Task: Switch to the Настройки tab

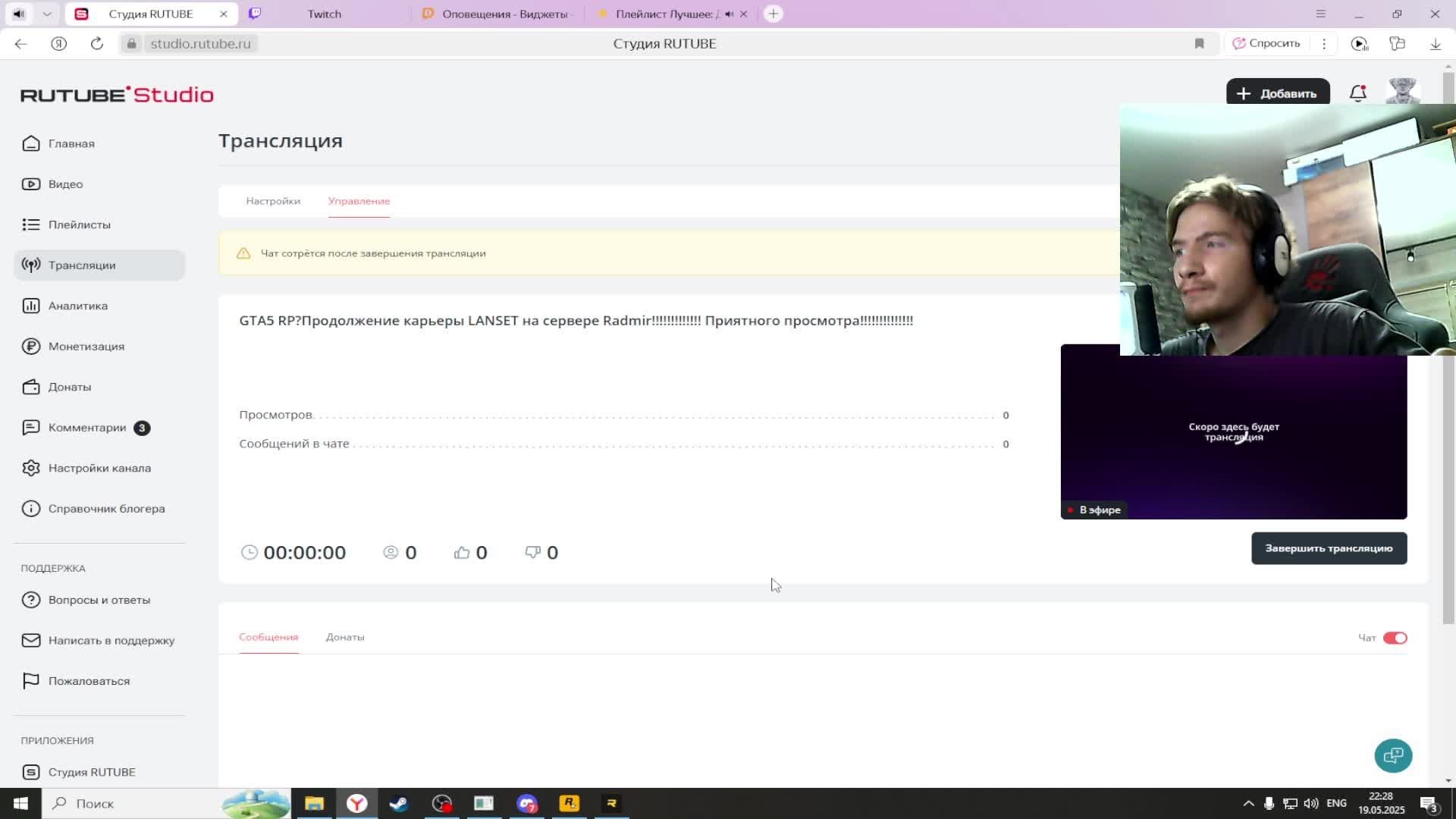Action: [273, 201]
